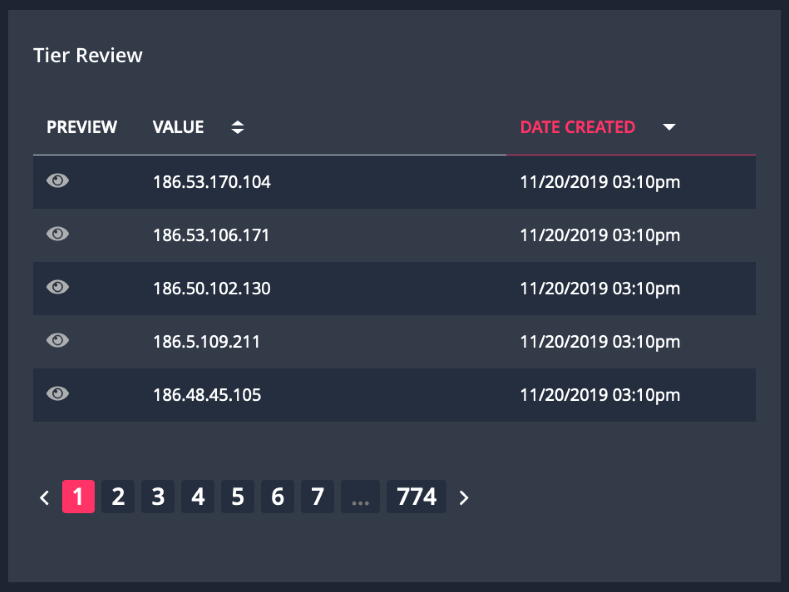Click the date of row 186.5.109.211
Viewport: 789px width, 592px height.
(600, 342)
